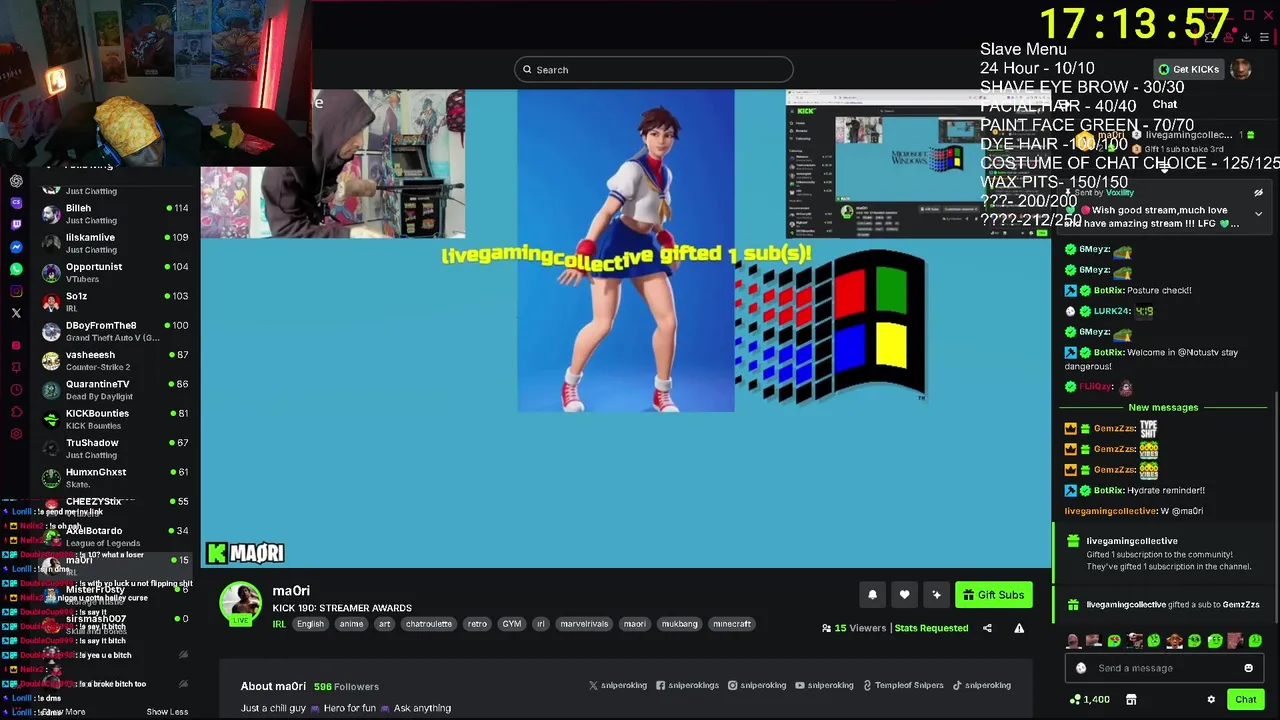Click inside the Search field
Image resolution: width=1280 pixels, height=720 pixels.
click(654, 69)
